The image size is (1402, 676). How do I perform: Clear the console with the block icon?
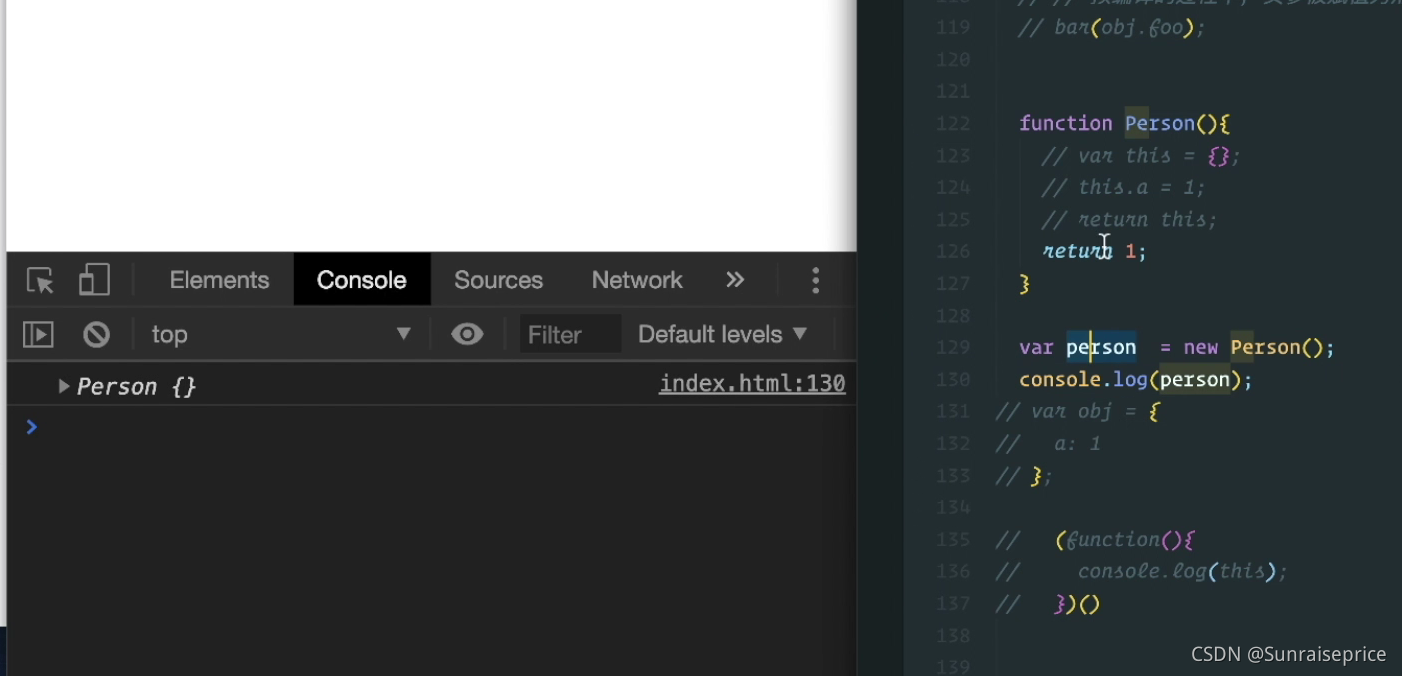tap(96, 334)
